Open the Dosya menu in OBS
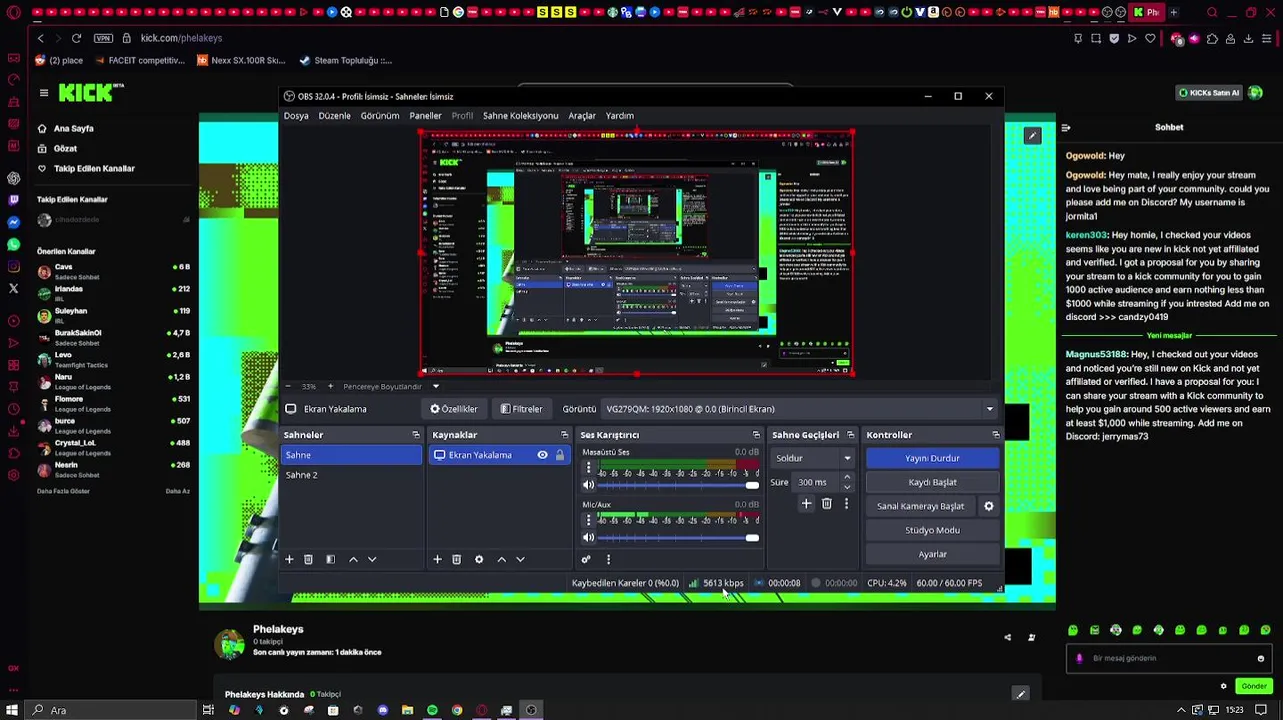The image size is (1283, 720). point(296,116)
